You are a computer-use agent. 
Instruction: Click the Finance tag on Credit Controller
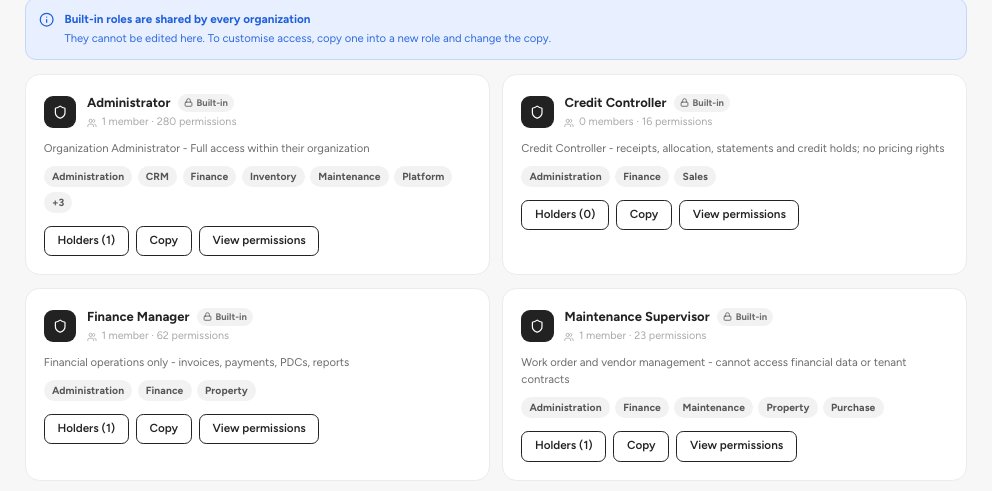pos(642,177)
